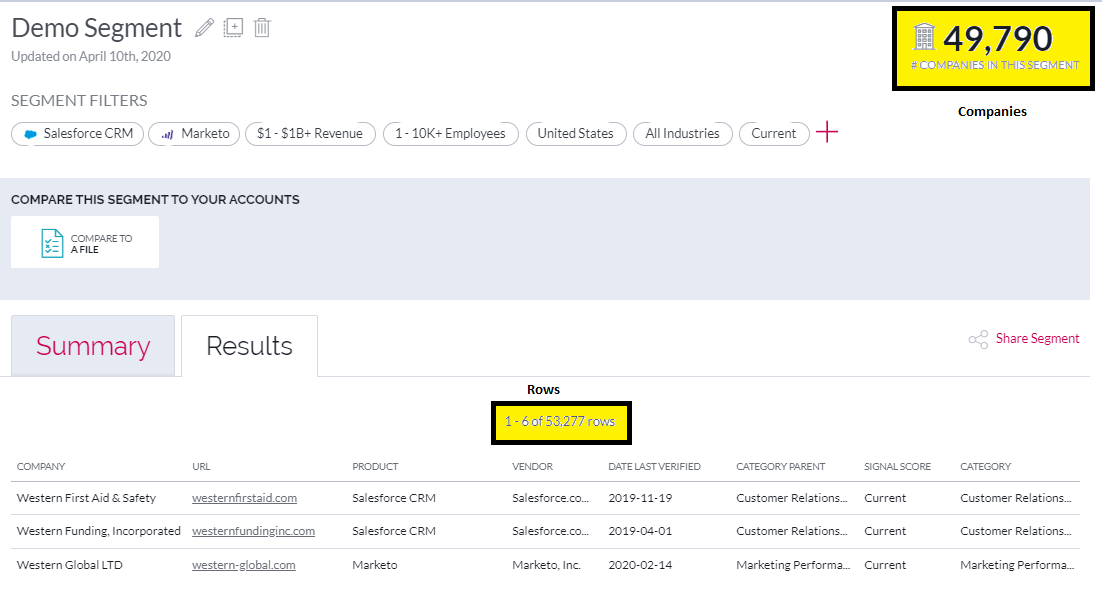Image resolution: width=1102 pixels, height=603 pixels.
Task: Select the Marketo filter chip
Action: pyautogui.click(x=194, y=134)
